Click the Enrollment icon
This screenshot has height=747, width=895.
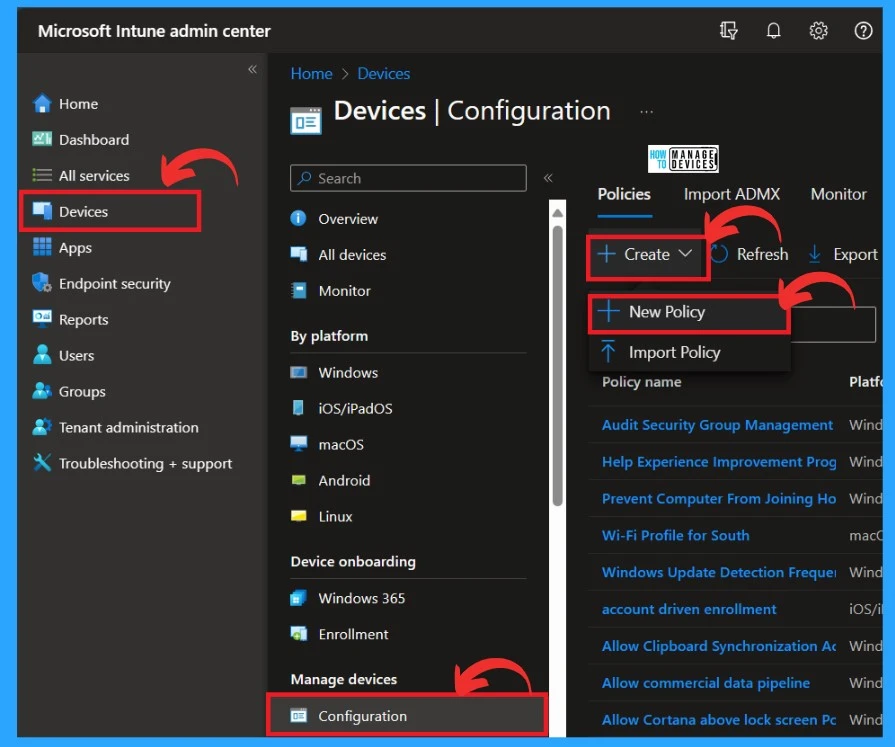coord(299,633)
